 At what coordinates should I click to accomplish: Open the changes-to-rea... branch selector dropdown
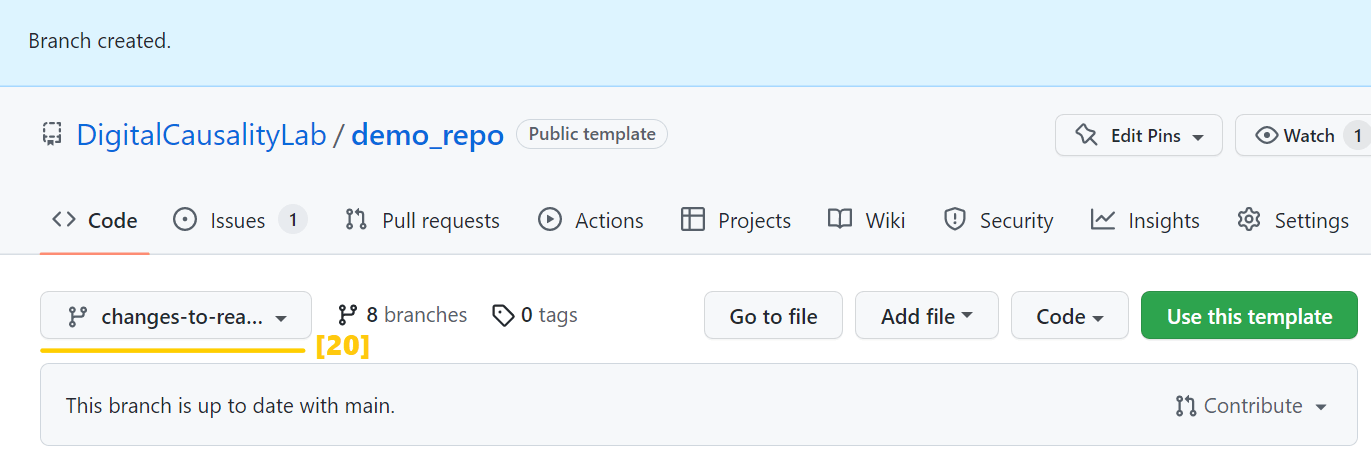[176, 317]
